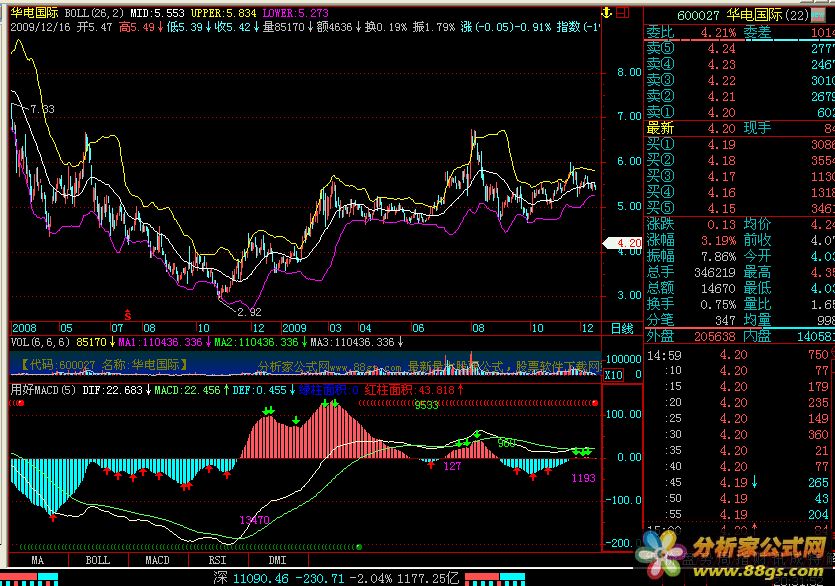Click the VOL(6,6,6) indicator label
Viewport: 835px width, 586px height.
(x=40, y=342)
